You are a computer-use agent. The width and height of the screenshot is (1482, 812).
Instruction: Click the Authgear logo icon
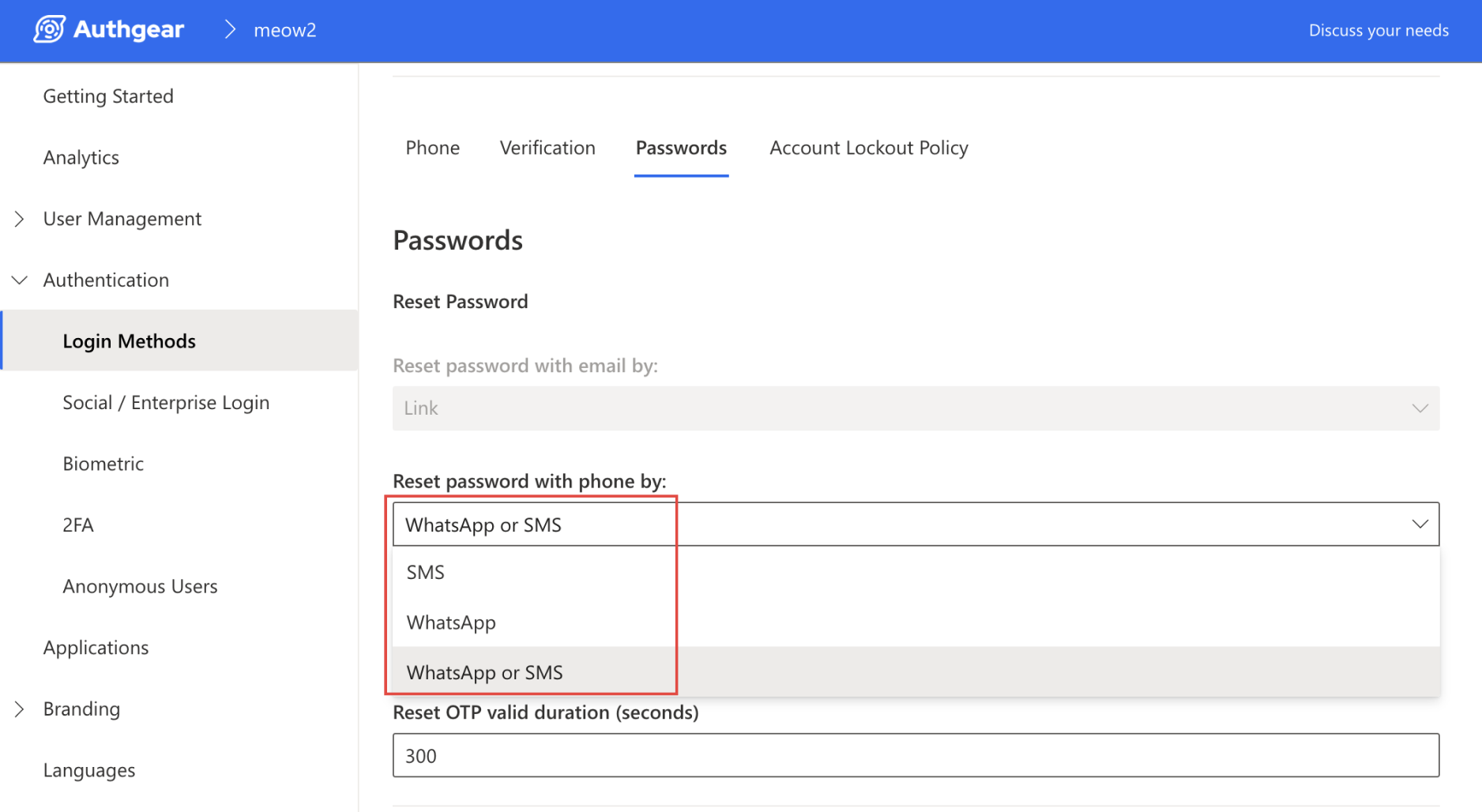(49, 30)
